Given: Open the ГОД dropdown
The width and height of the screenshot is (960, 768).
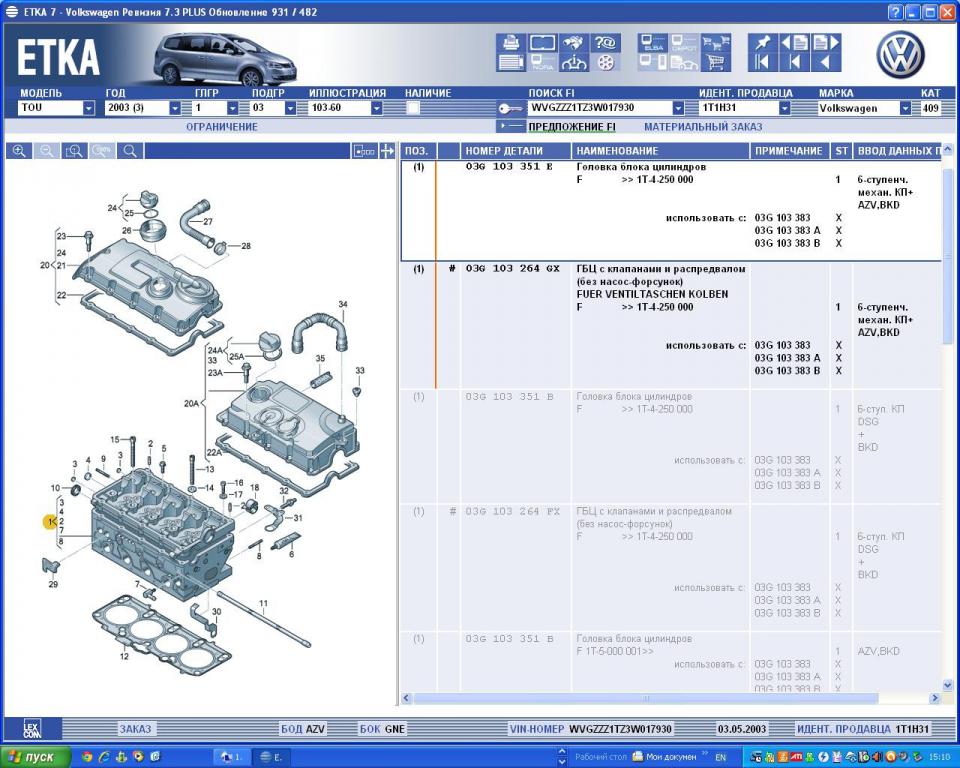Looking at the screenshot, I should [174, 108].
